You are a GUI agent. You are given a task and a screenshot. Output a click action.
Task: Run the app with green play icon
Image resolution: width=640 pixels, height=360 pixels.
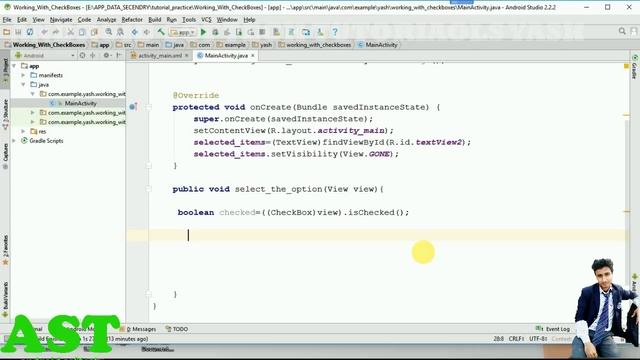[203, 32]
